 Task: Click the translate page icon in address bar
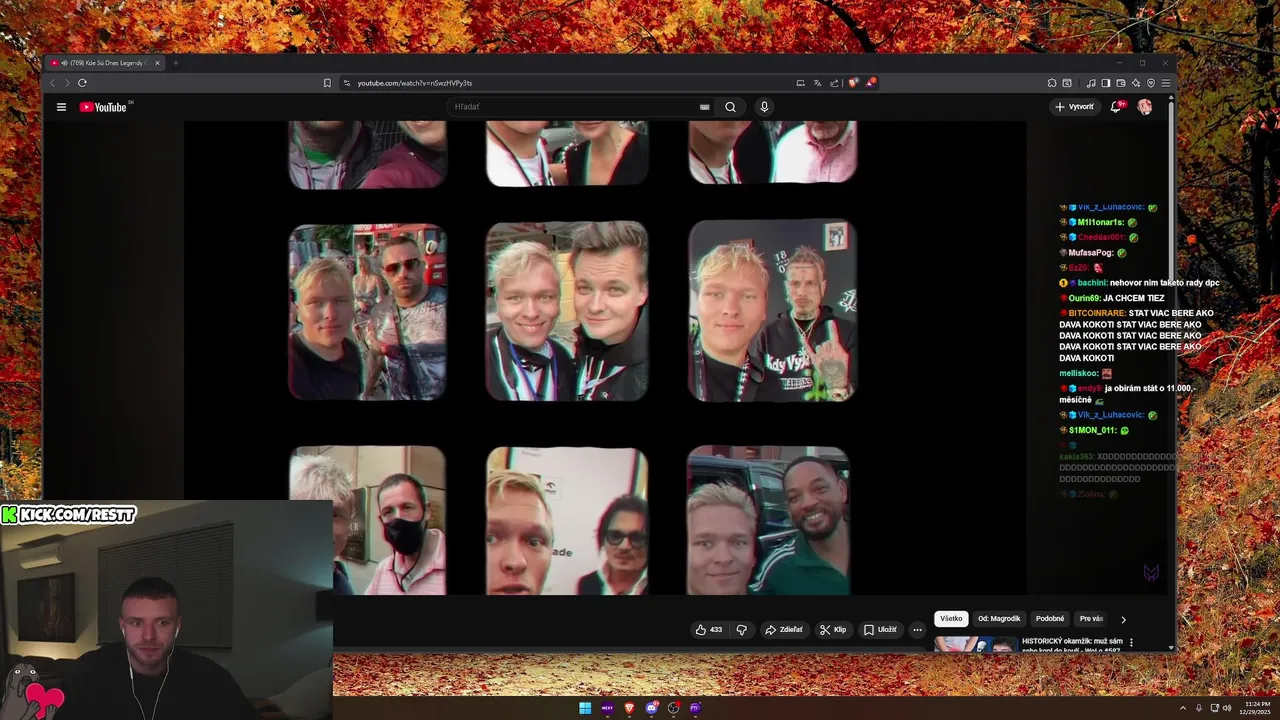817,83
